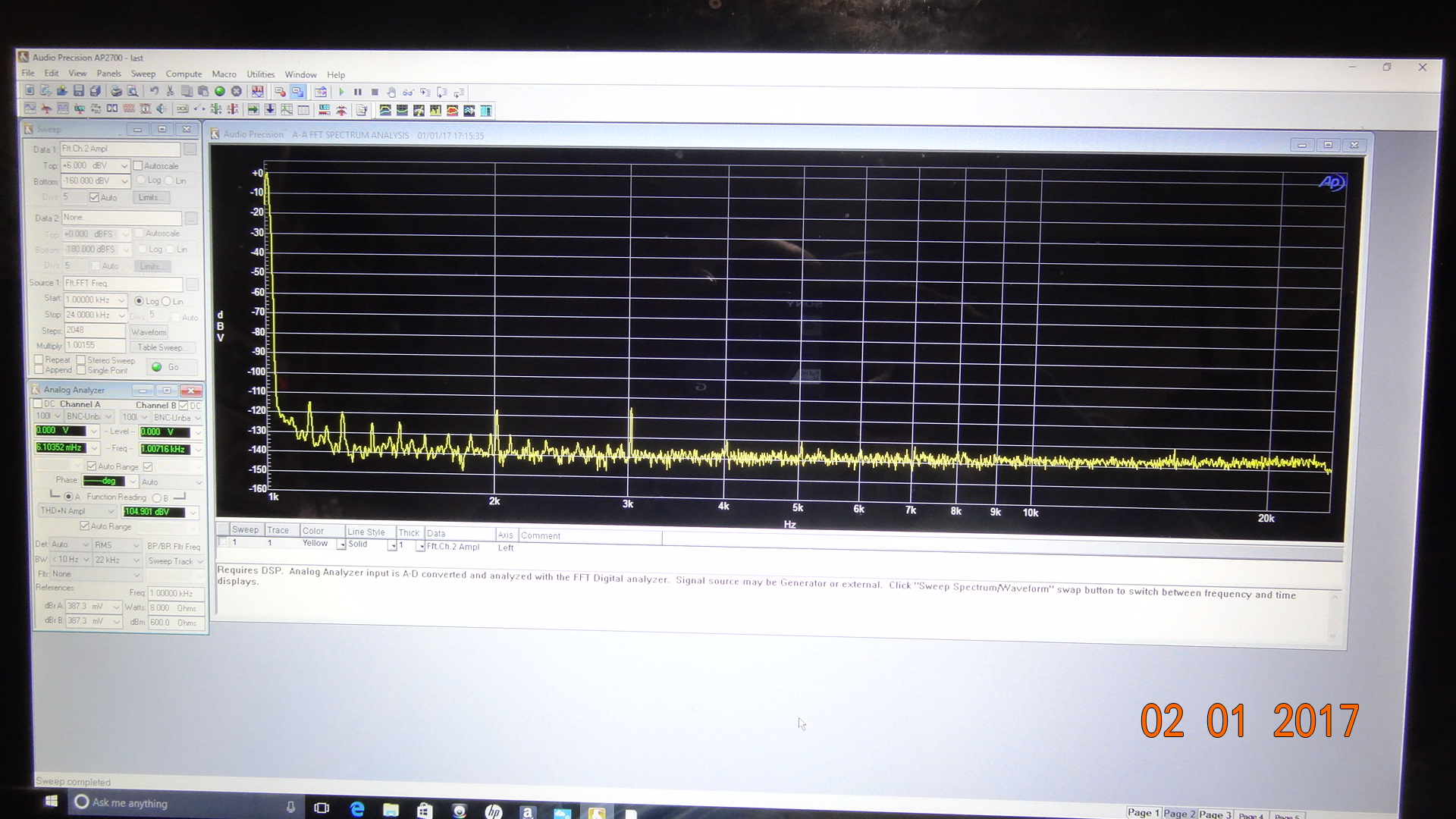This screenshot has width=1456, height=819.
Task: Click the eyeglasses watch icon in toolbar
Action: 408,92
